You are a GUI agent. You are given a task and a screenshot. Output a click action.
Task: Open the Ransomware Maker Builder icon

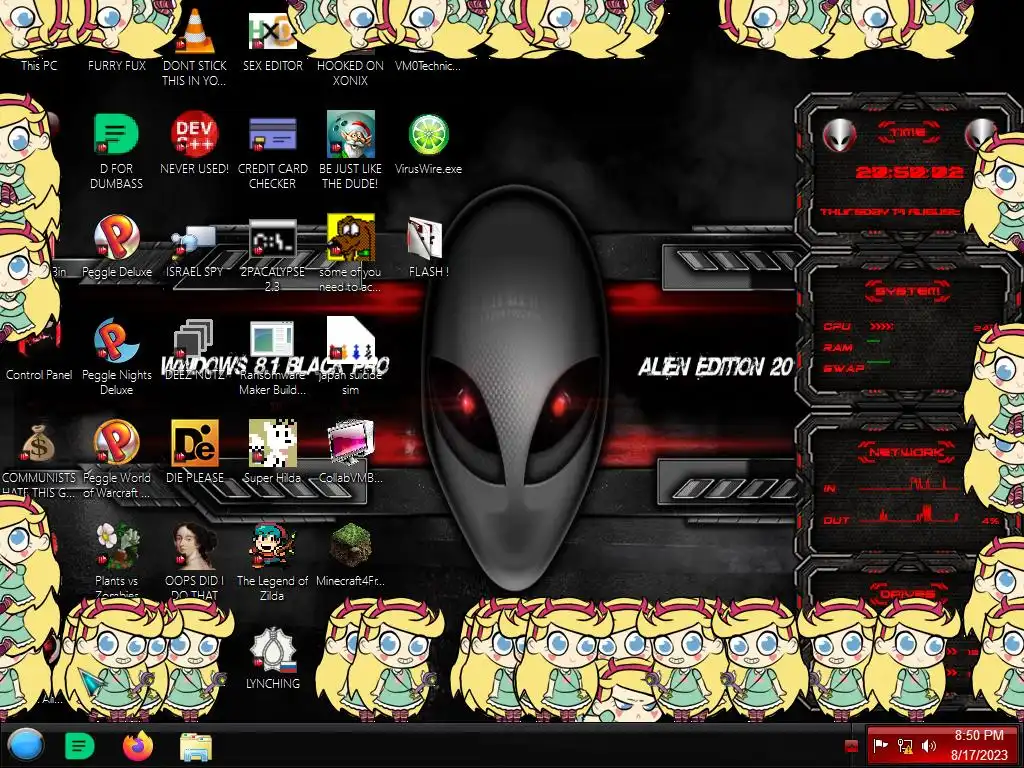pyautogui.click(x=272, y=340)
